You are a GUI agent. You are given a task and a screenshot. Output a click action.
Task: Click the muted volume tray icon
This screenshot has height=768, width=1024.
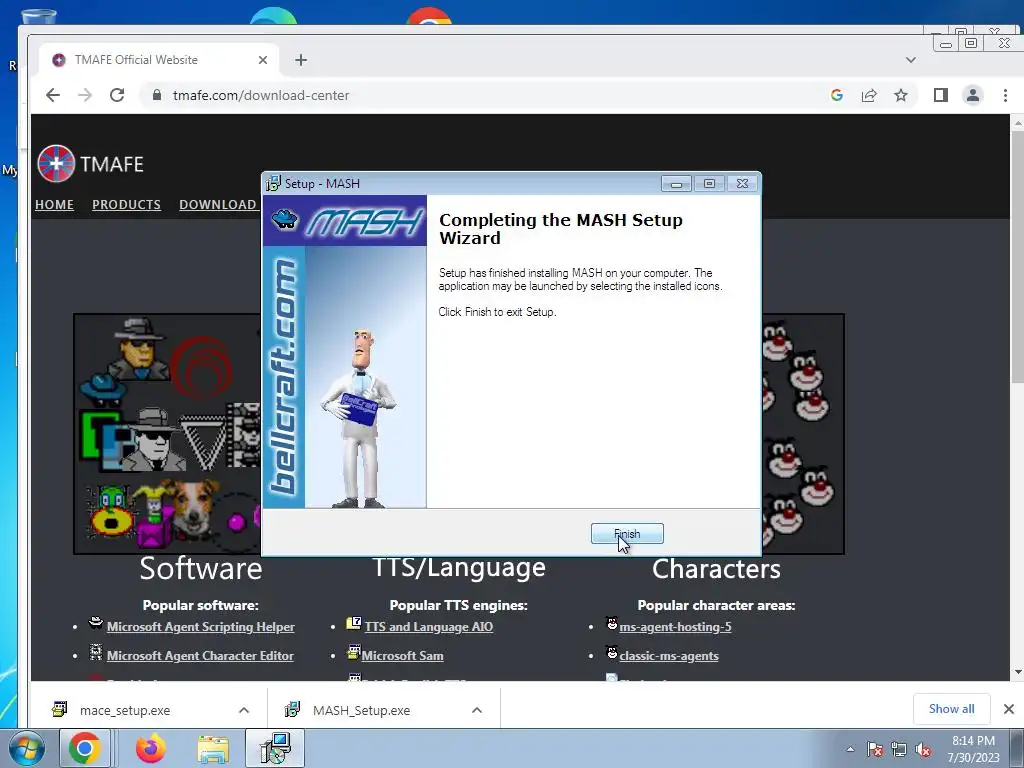click(923, 749)
